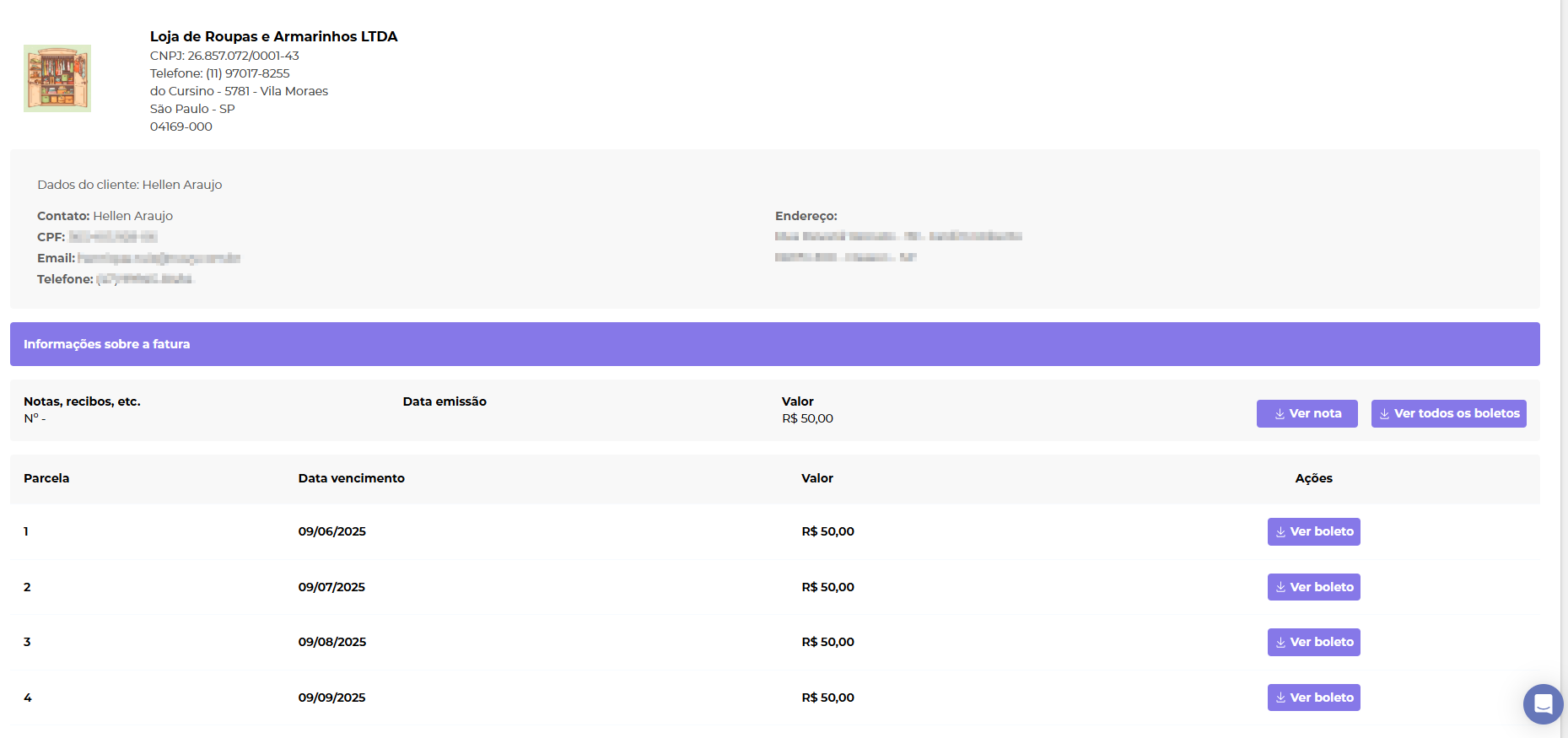The width and height of the screenshot is (1568, 738).
Task: Click the Data vencimento column header
Action: [351, 478]
